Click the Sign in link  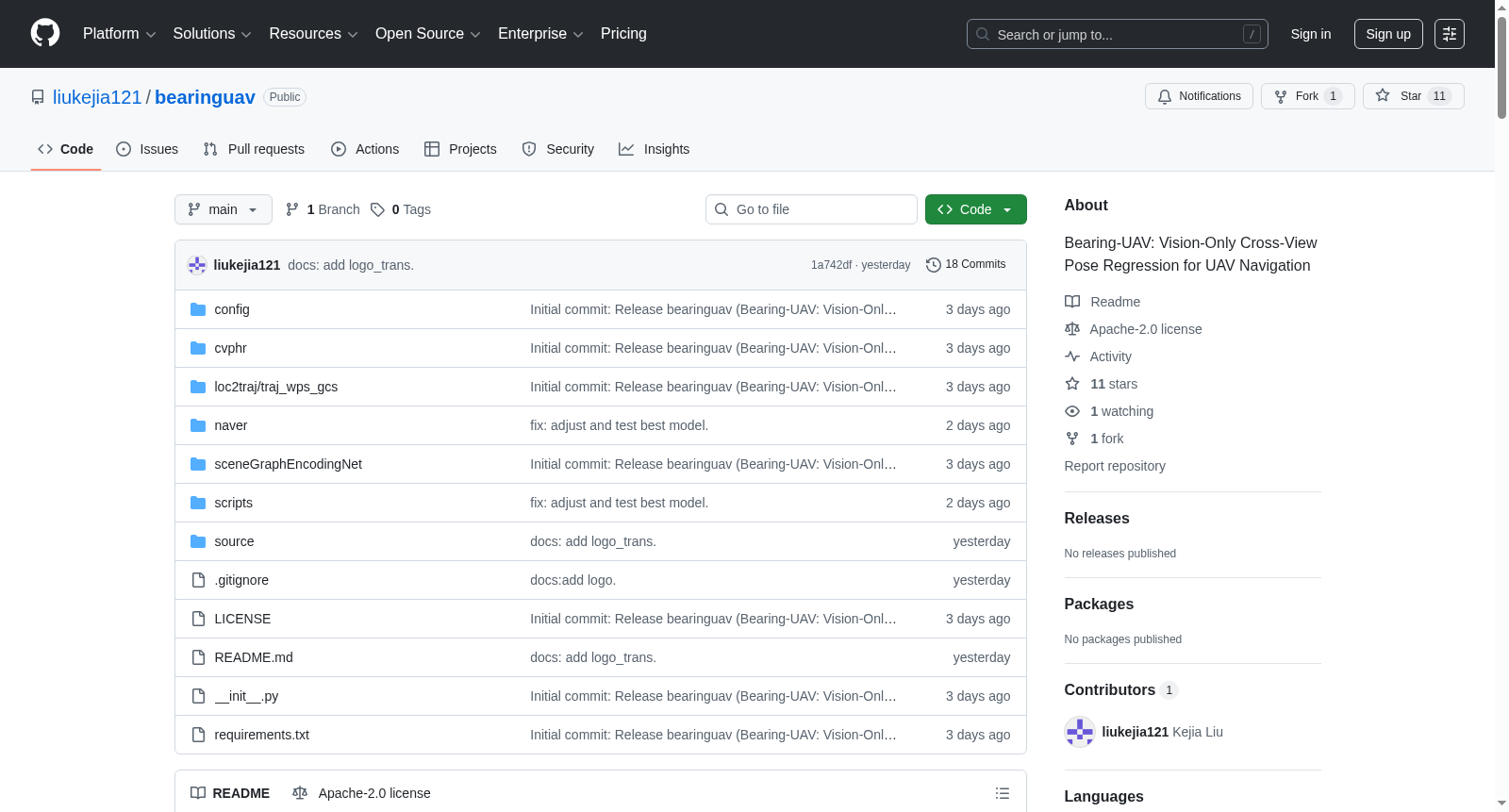[x=1311, y=34]
